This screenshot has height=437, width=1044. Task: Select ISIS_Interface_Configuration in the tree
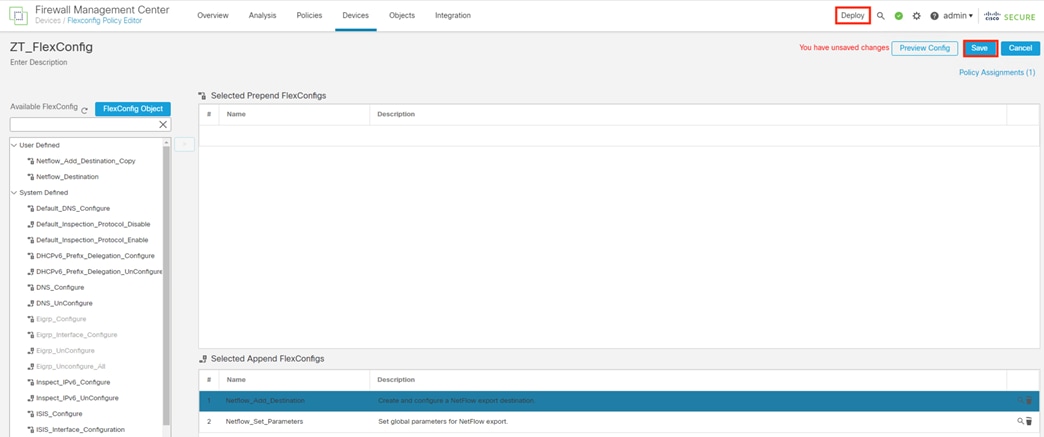pos(81,430)
